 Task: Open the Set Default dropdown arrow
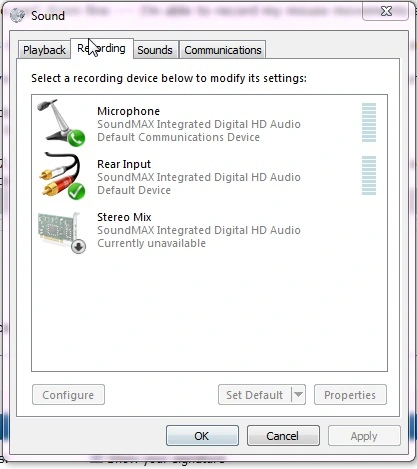pos(298,395)
